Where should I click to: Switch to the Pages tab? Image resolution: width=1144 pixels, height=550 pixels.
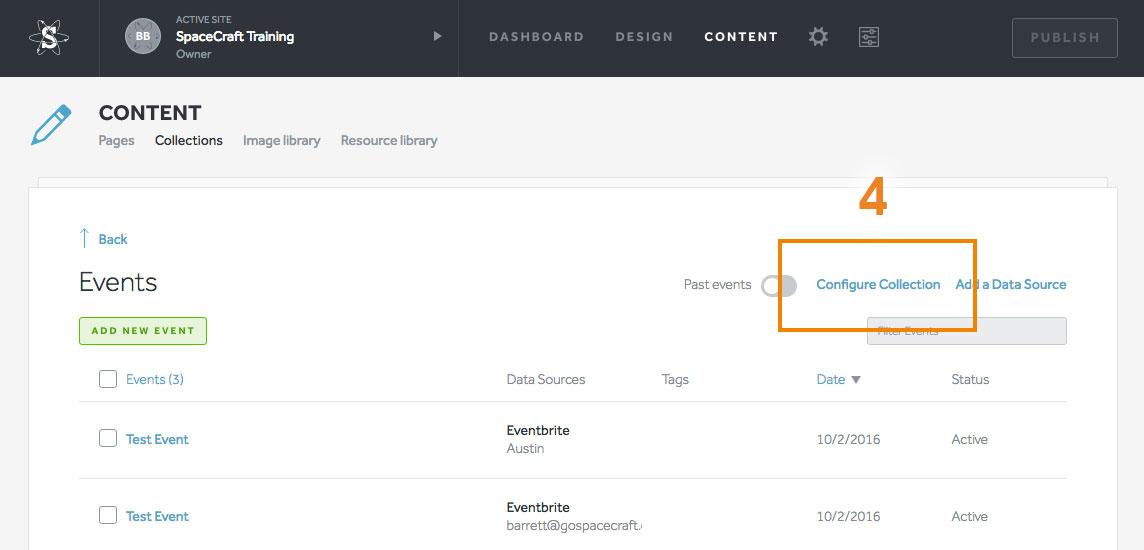[x=116, y=141]
